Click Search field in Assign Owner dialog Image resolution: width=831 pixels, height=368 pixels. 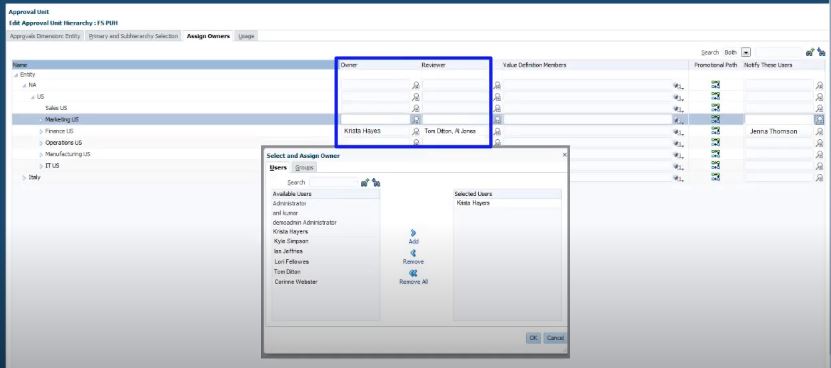pyautogui.click(x=333, y=182)
